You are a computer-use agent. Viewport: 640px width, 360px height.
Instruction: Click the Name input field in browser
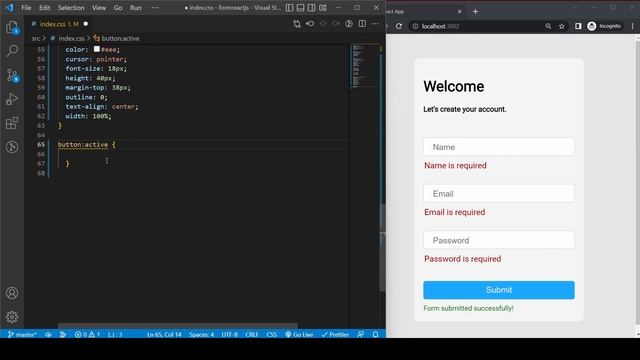499,147
